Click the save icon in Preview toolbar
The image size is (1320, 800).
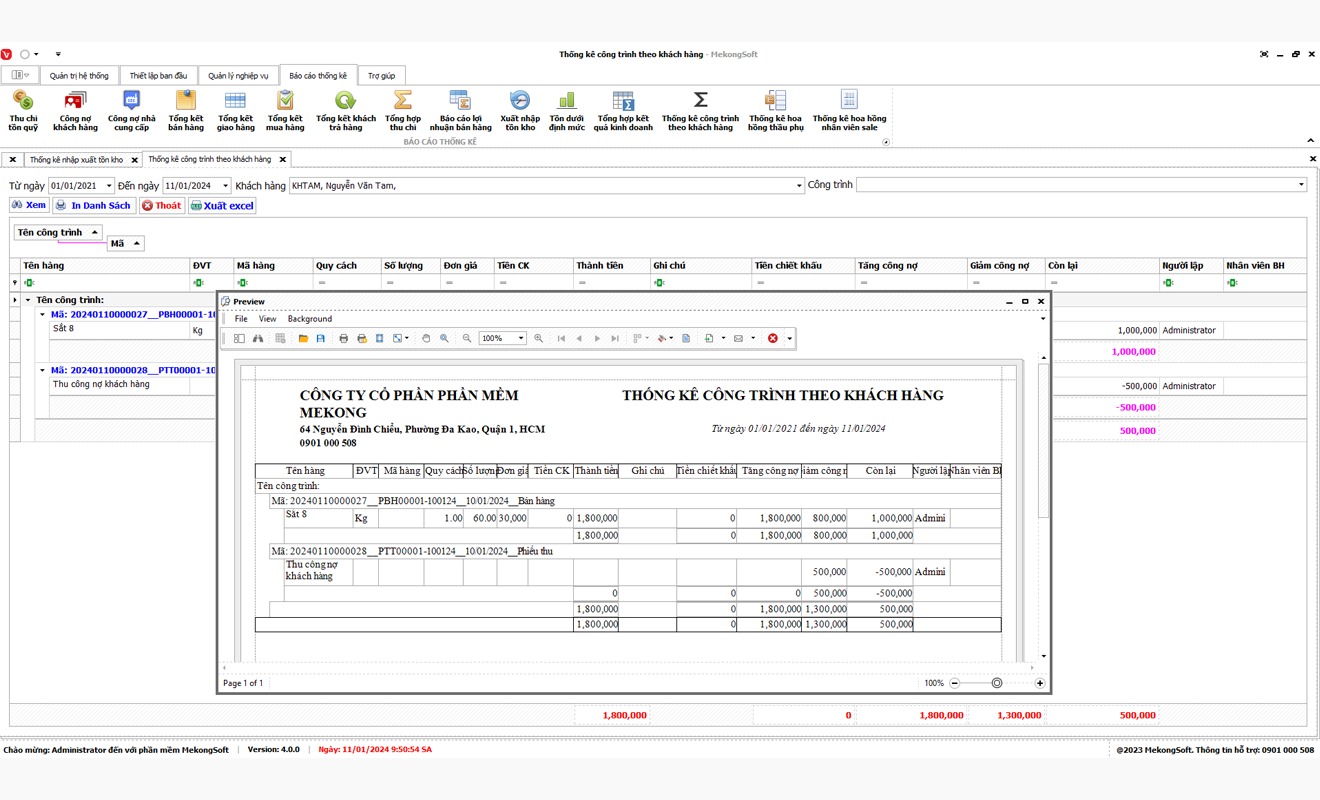tap(320, 339)
